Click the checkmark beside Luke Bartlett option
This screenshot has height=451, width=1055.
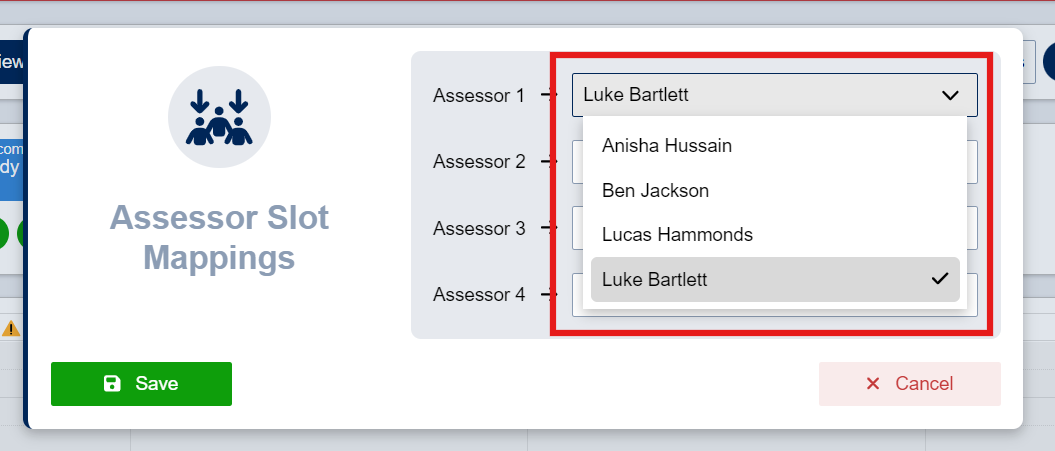(939, 279)
